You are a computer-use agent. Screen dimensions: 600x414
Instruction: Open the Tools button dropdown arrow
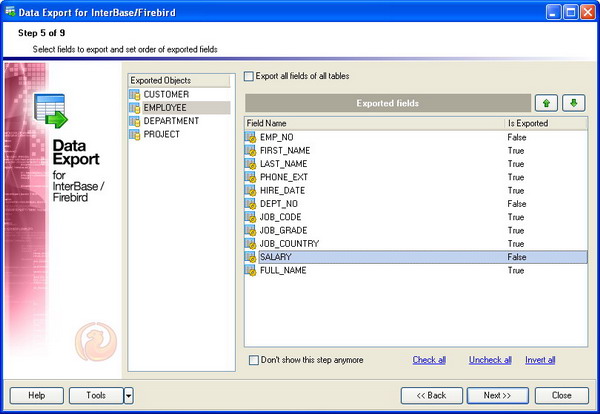(x=129, y=396)
